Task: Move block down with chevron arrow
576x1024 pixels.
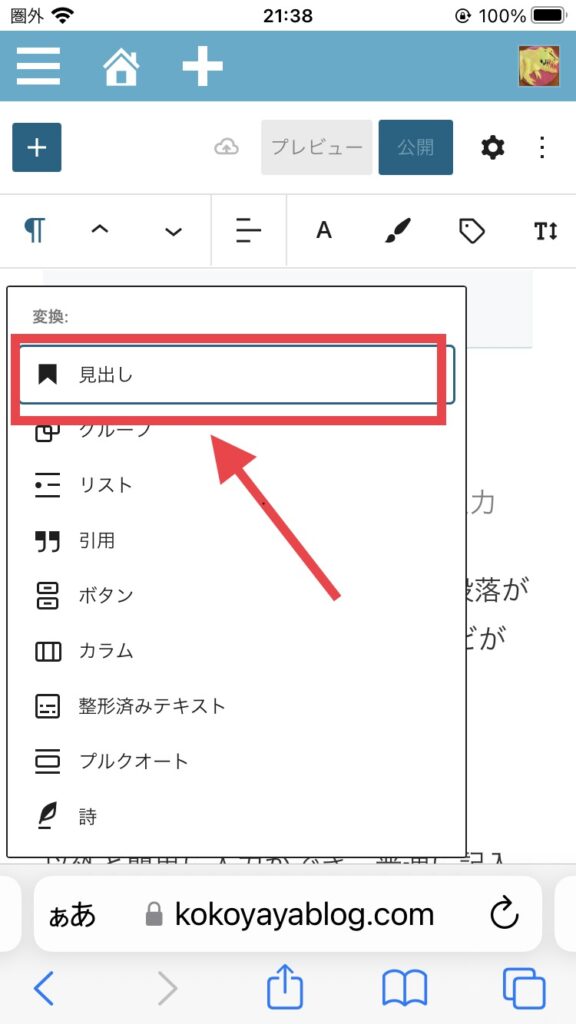Action: [x=173, y=232]
